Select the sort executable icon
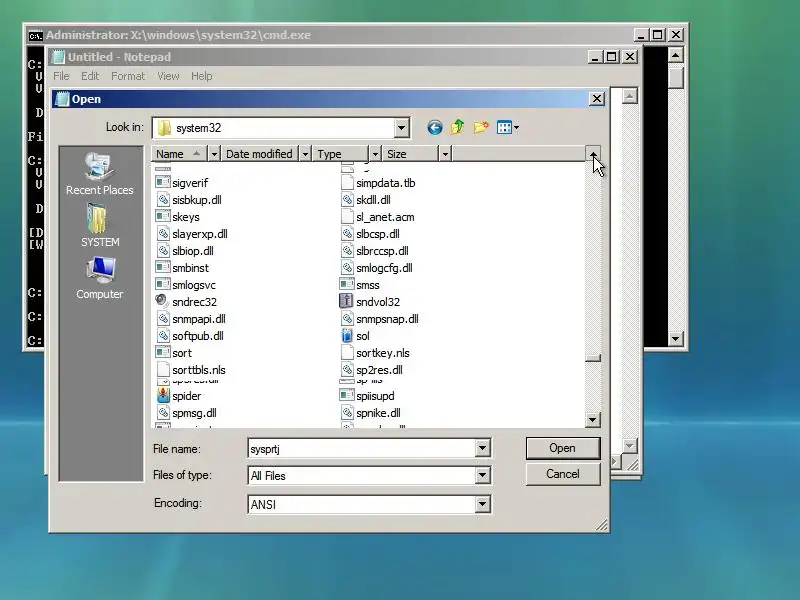The width and height of the screenshot is (800, 600). pos(163,353)
